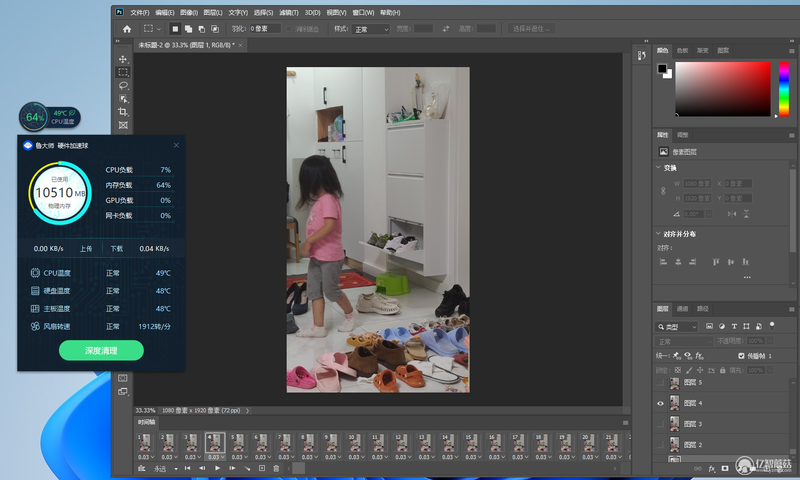This screenshot has width=800, height=480.
Task: Choose Intersect with Selection mode icon
Action: coord(215,29)
